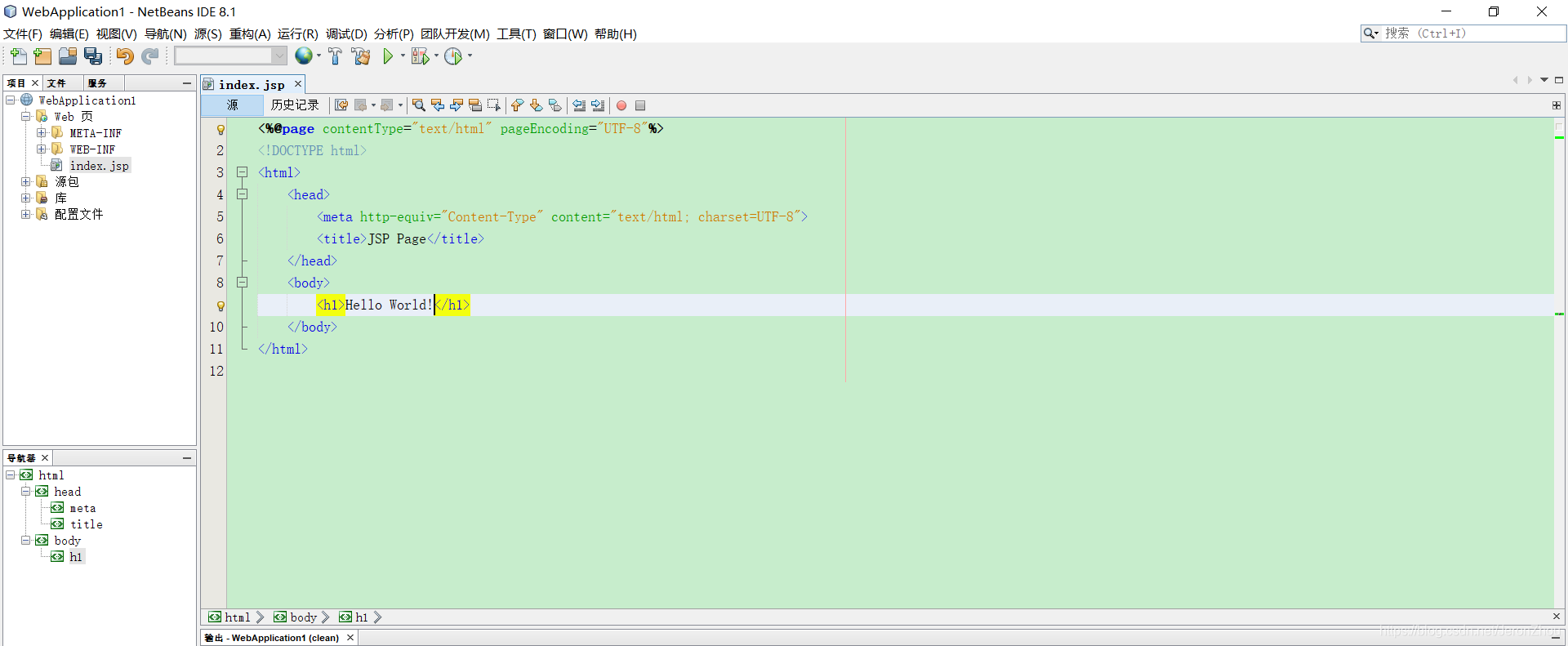Open the 文件(F) menu
1568x646 pixels.
23,33
